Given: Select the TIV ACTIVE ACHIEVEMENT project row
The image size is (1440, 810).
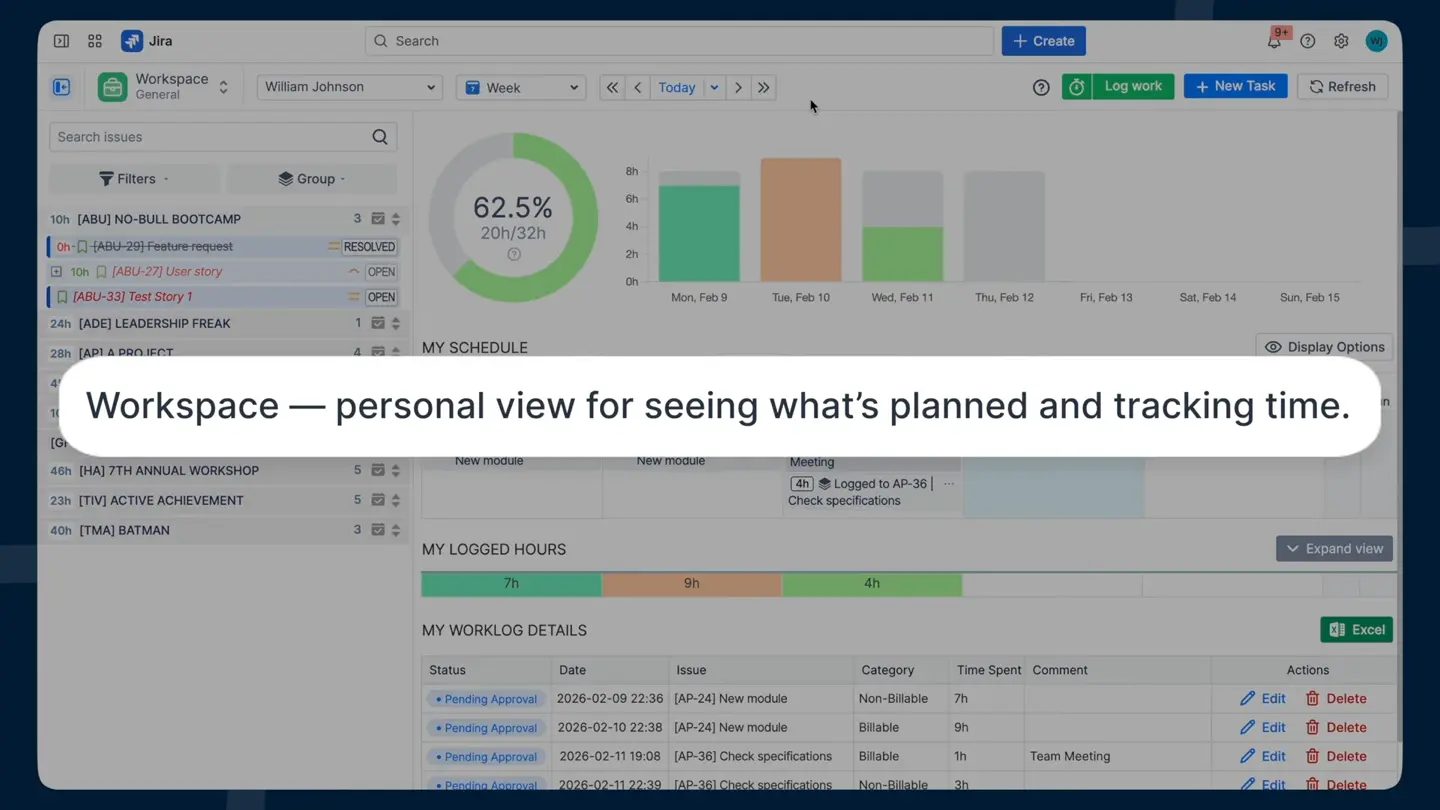Looking at the screenshot, I should click(225, 500).
